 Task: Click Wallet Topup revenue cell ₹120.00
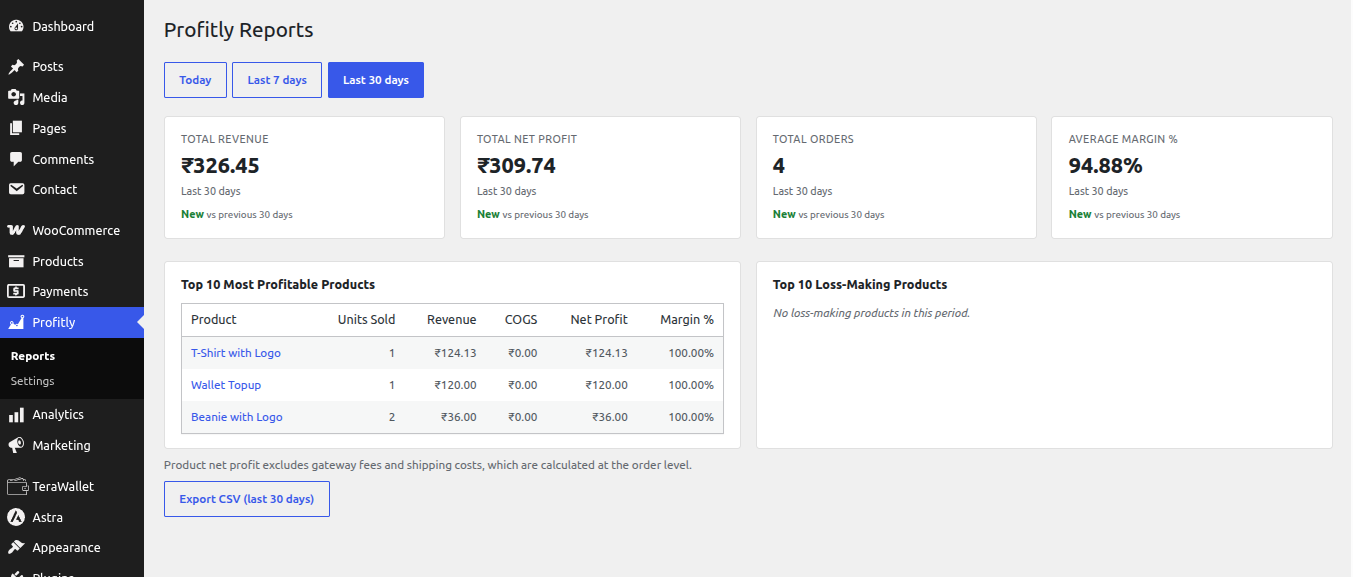(x=455, y=385)
